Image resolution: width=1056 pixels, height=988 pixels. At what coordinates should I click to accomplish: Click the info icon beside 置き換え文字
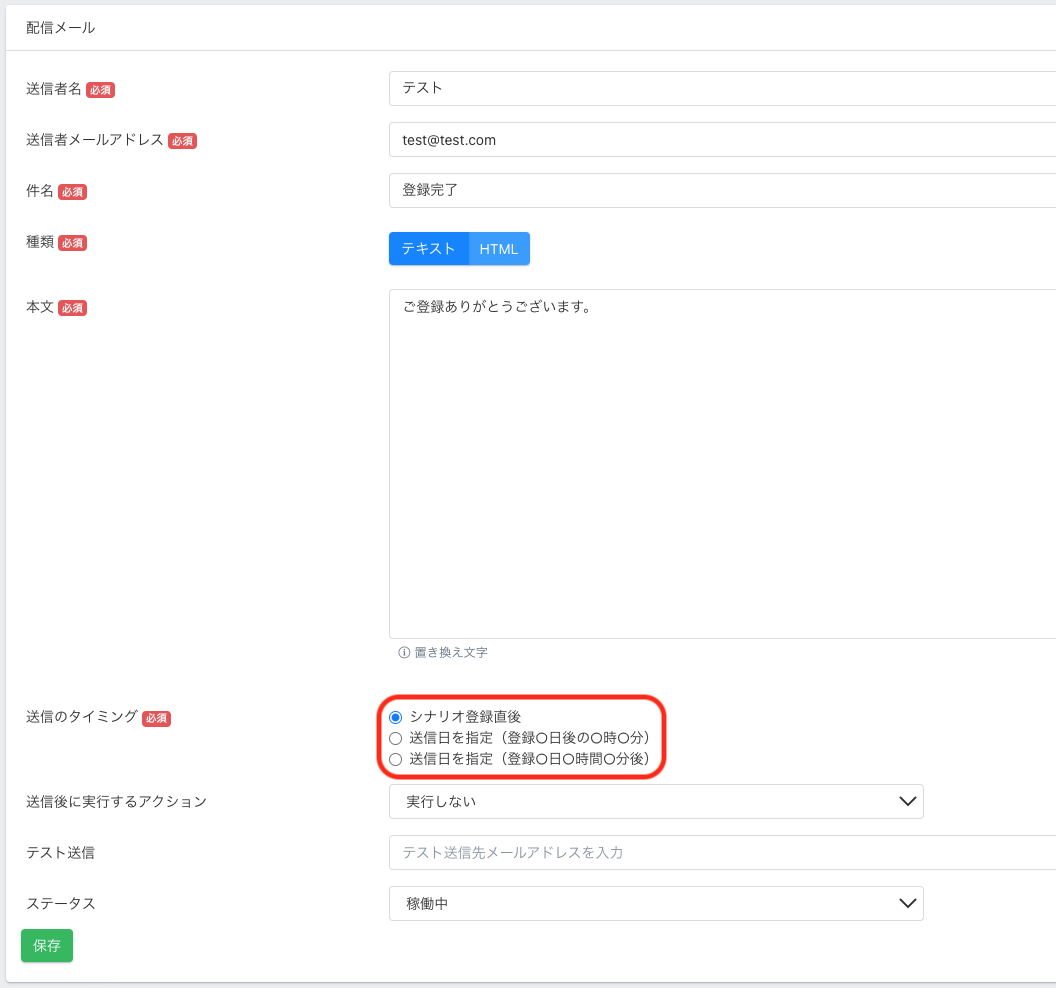coord(404,652)
